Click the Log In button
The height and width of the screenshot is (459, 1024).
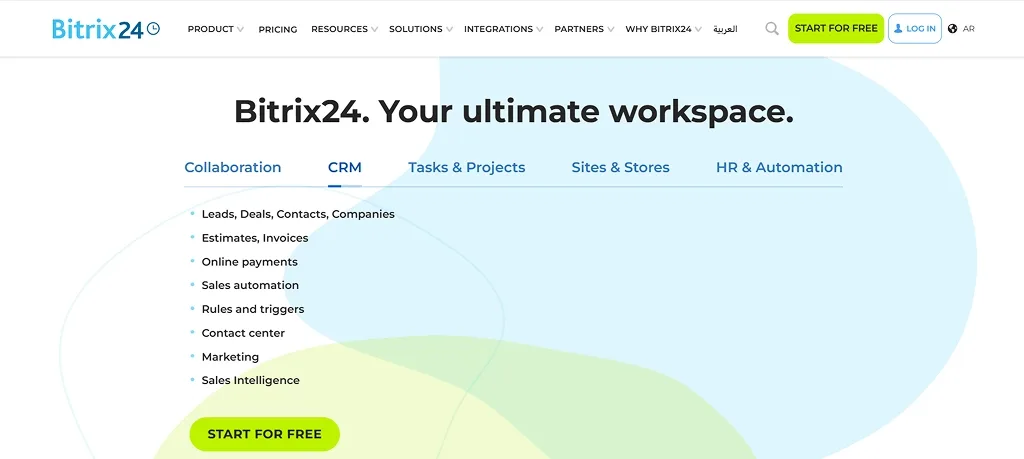914,29
